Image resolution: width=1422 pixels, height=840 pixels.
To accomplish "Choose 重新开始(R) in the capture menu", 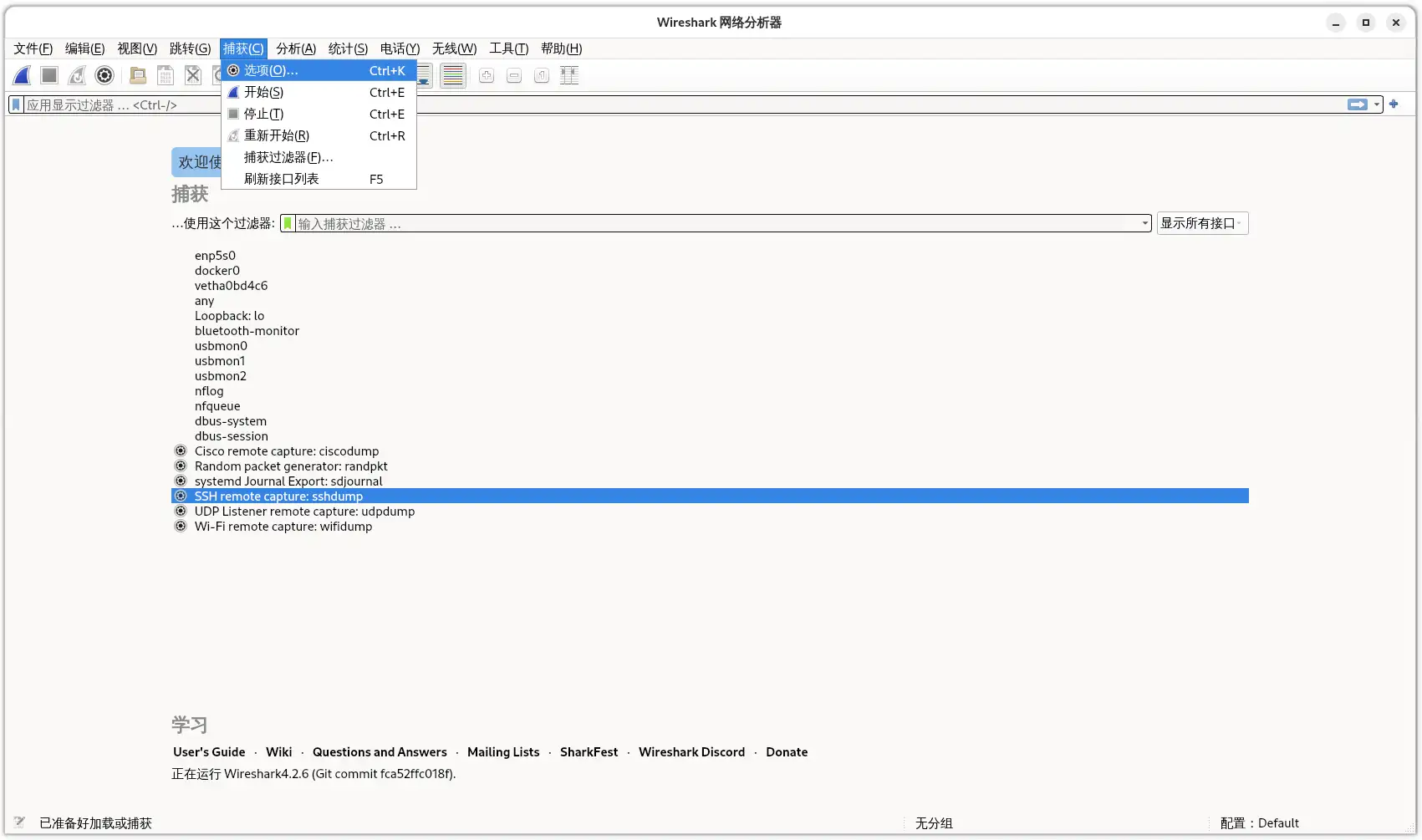I will [x=319, y=135].
